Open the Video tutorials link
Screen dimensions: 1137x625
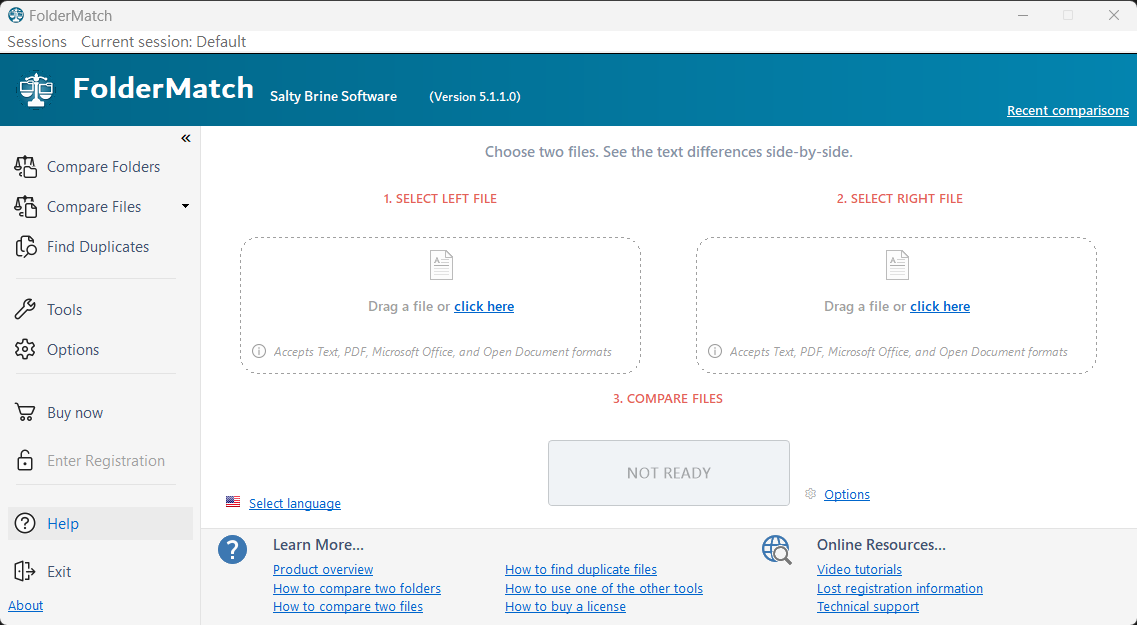859,569
